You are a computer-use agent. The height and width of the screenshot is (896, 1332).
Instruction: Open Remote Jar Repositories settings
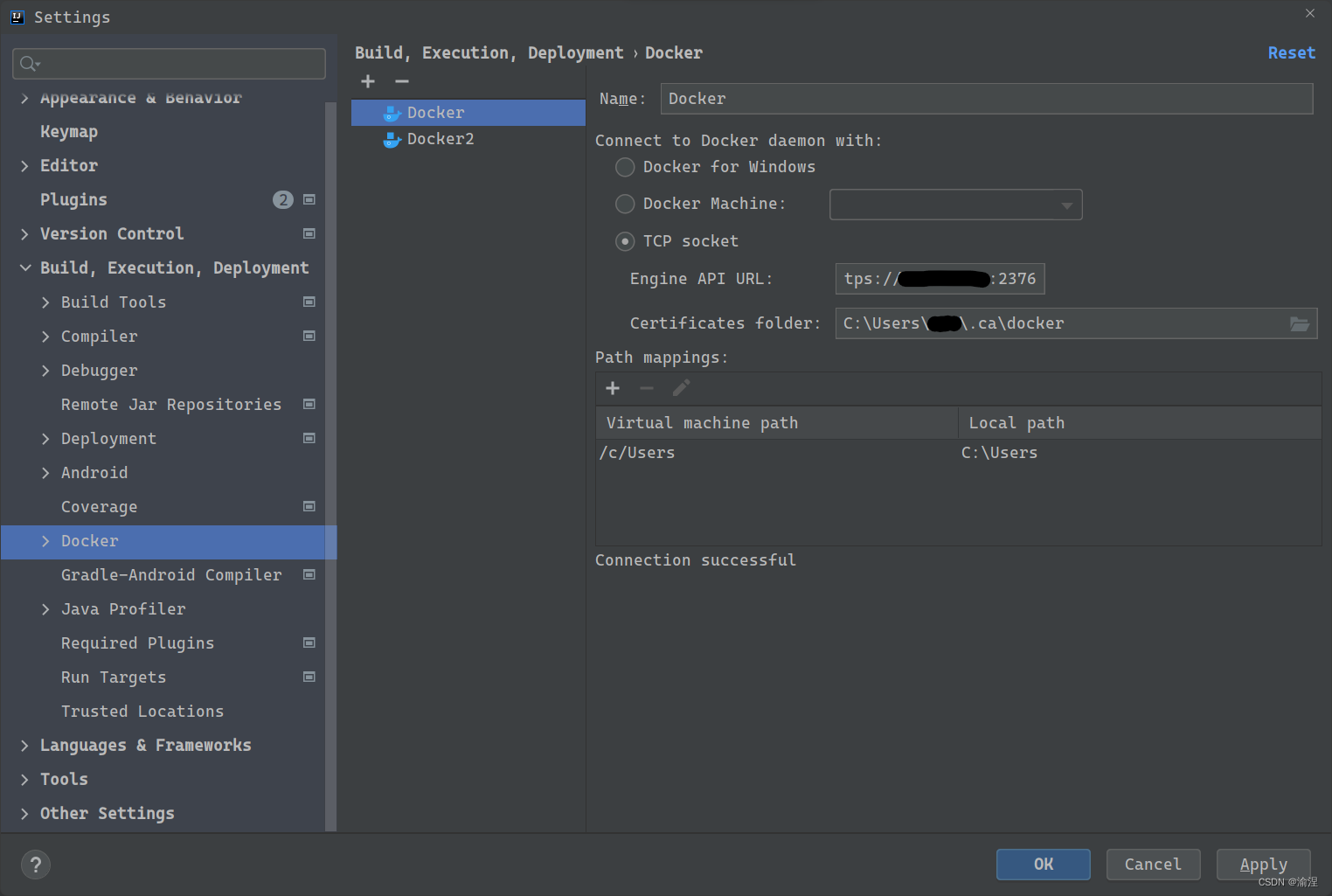[x=171, y=405]
